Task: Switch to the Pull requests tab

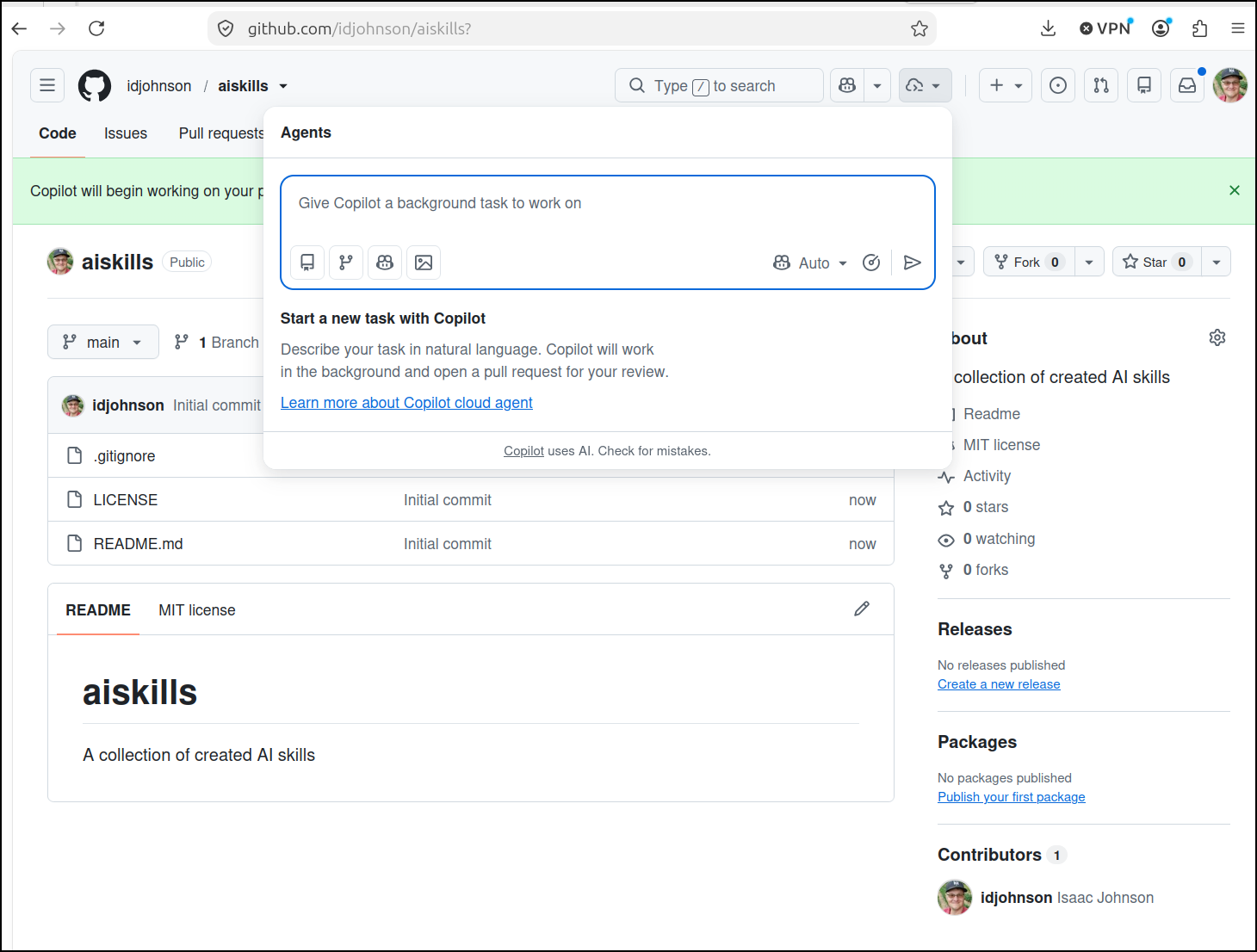Action: [x=221, y=133]
